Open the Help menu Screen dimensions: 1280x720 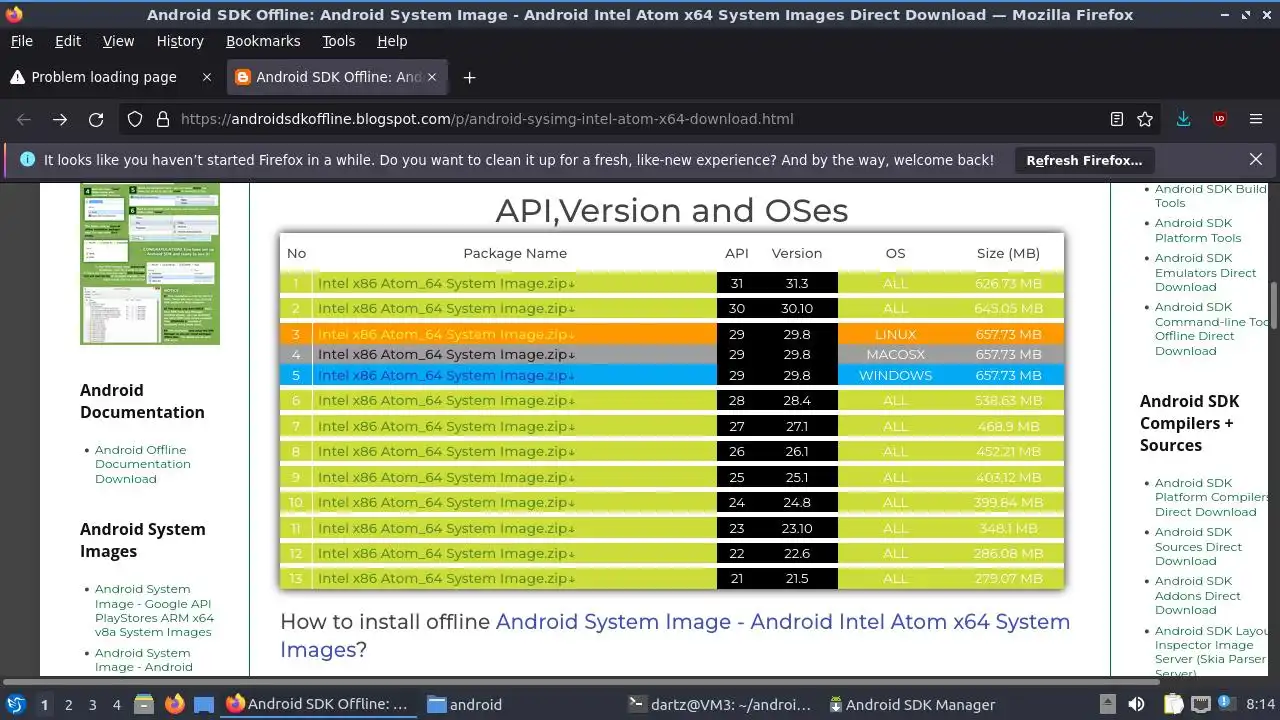(392, 41)
